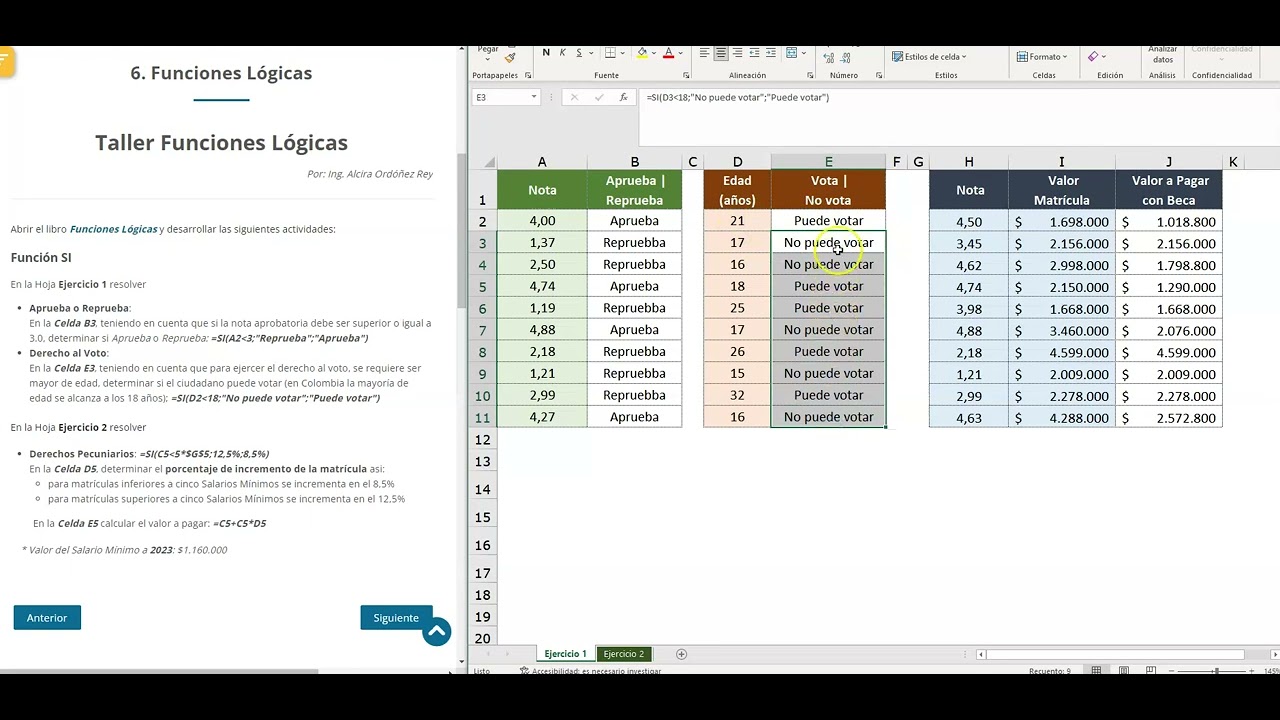This screenshot has width=1280, height=720.
Task: Open the eraser (Borrar) dropdown
Action: coord(1104,57)
